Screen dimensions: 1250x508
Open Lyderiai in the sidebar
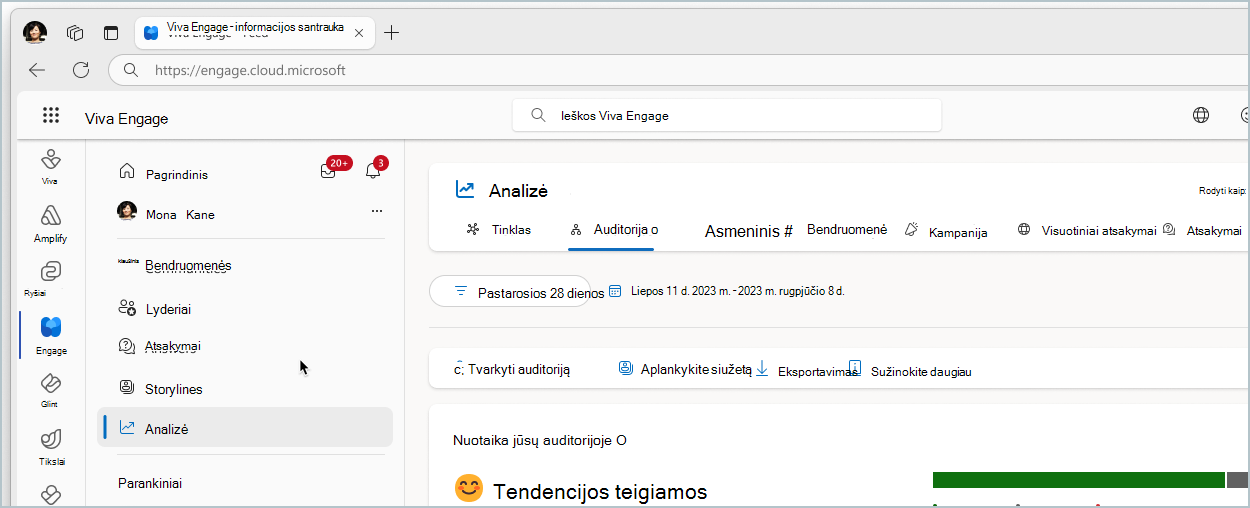(155, 309)
